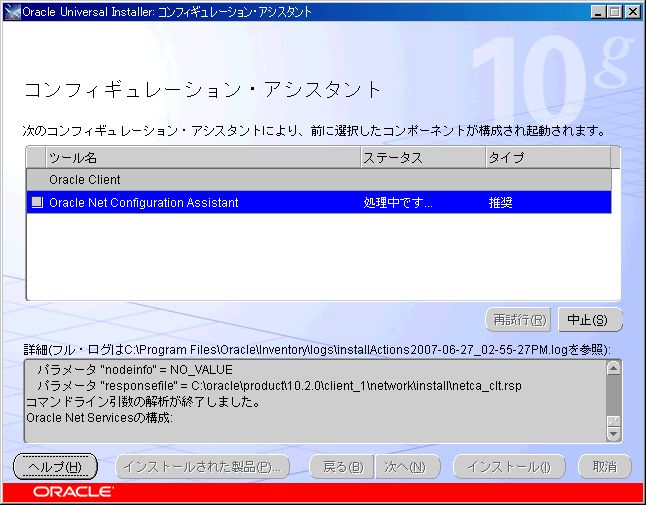Click the タイプ column header

point(548,157)
